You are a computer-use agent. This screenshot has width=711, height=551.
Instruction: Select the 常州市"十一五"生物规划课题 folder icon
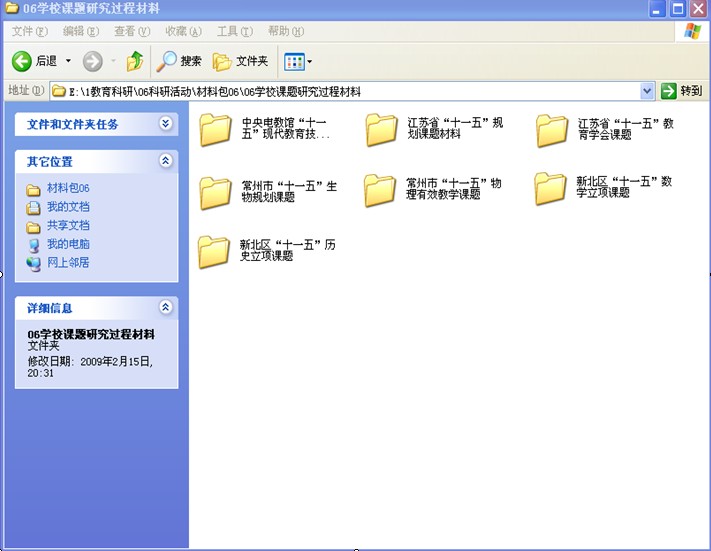tap(215, 193)
